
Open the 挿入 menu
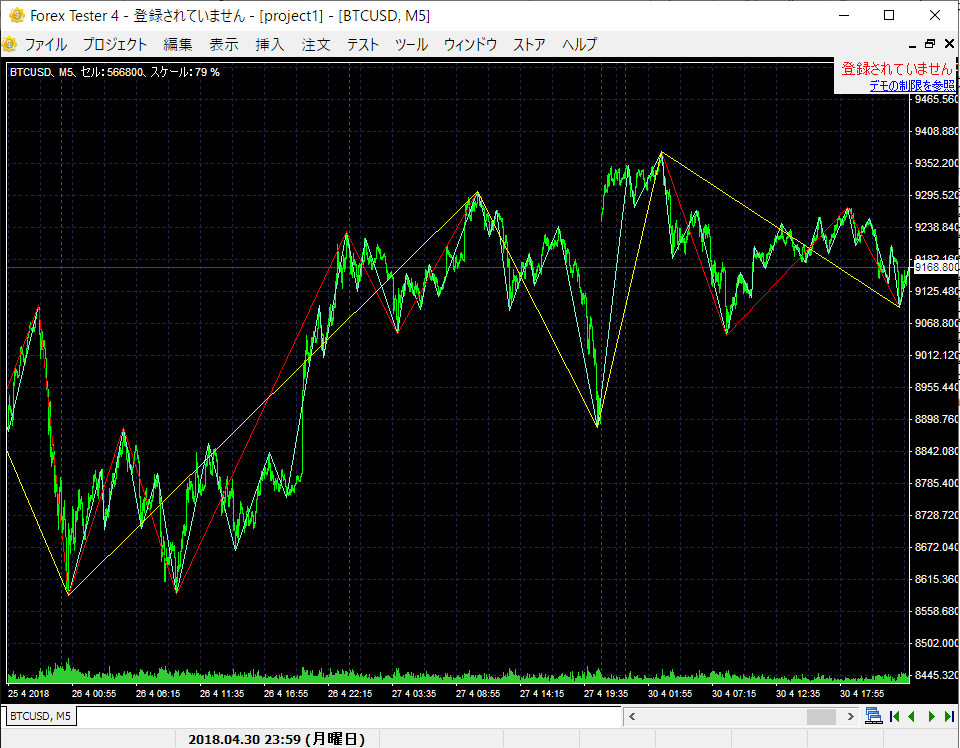(x=270, y=45)
